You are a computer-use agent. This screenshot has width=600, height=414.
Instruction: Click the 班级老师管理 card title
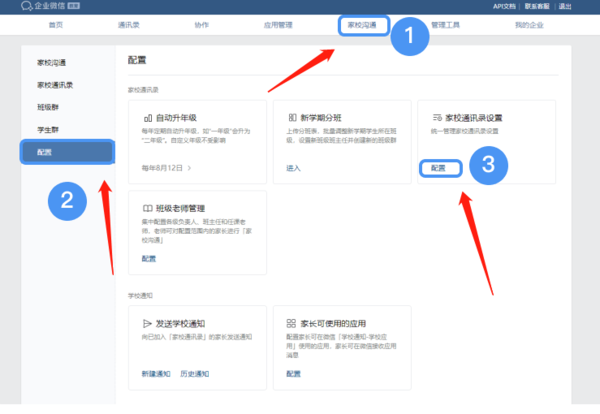[181, 209]
